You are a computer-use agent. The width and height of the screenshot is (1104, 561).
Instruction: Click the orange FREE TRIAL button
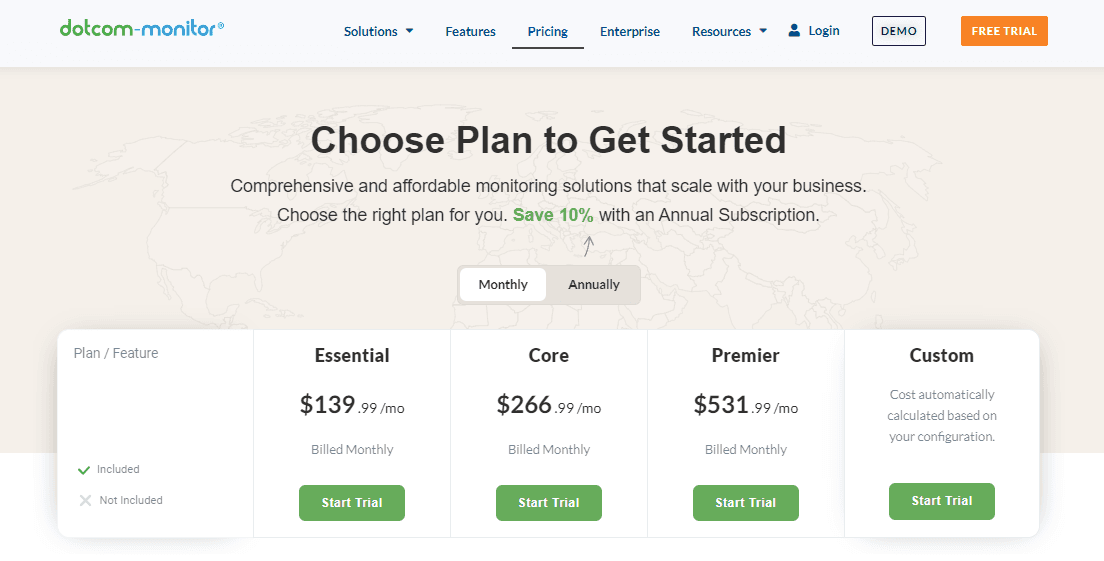pyautogui.click(x=1004, y=31)
